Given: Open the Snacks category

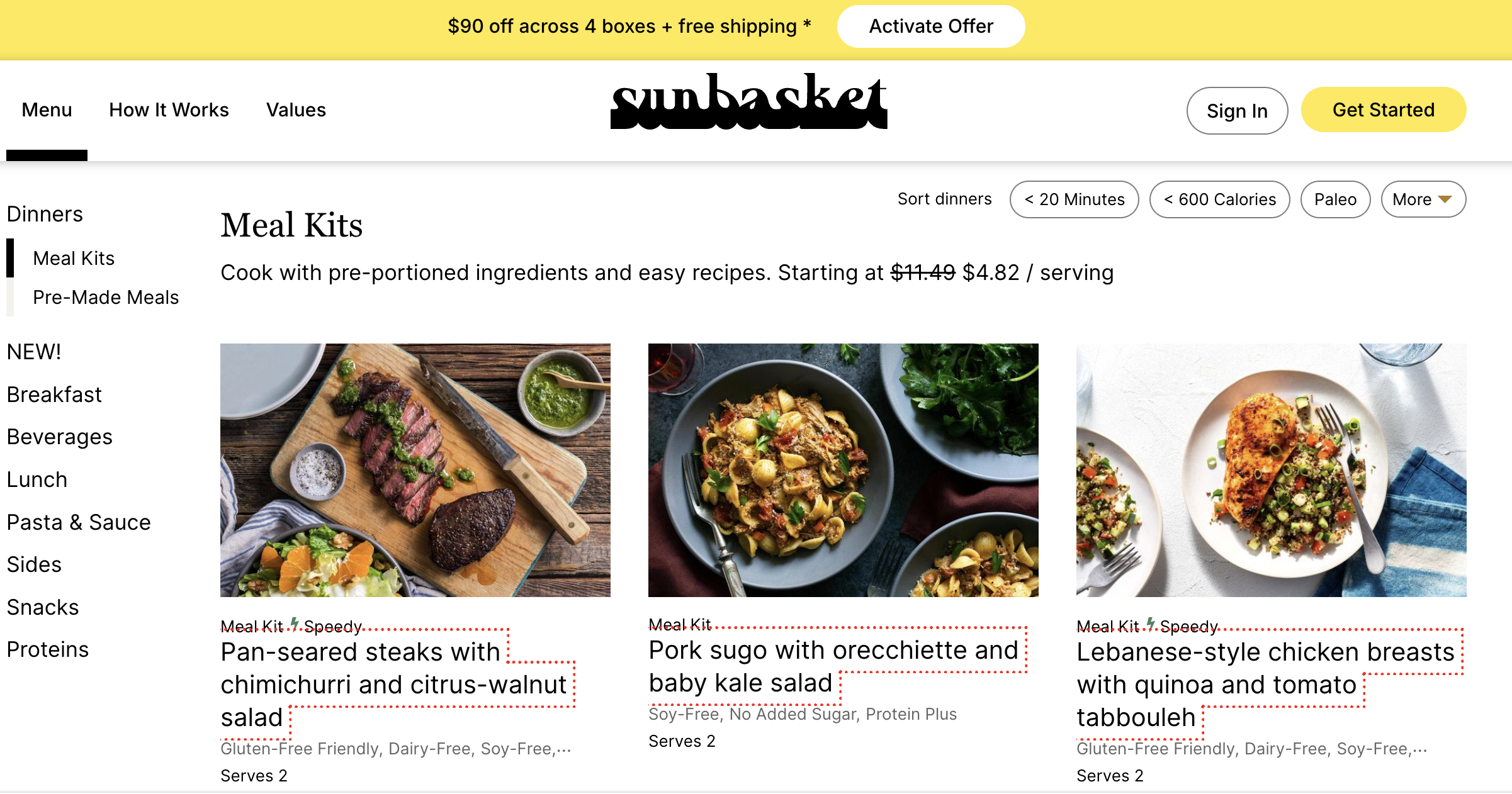Looking at the screenshot, I should (x=43, y=607).
